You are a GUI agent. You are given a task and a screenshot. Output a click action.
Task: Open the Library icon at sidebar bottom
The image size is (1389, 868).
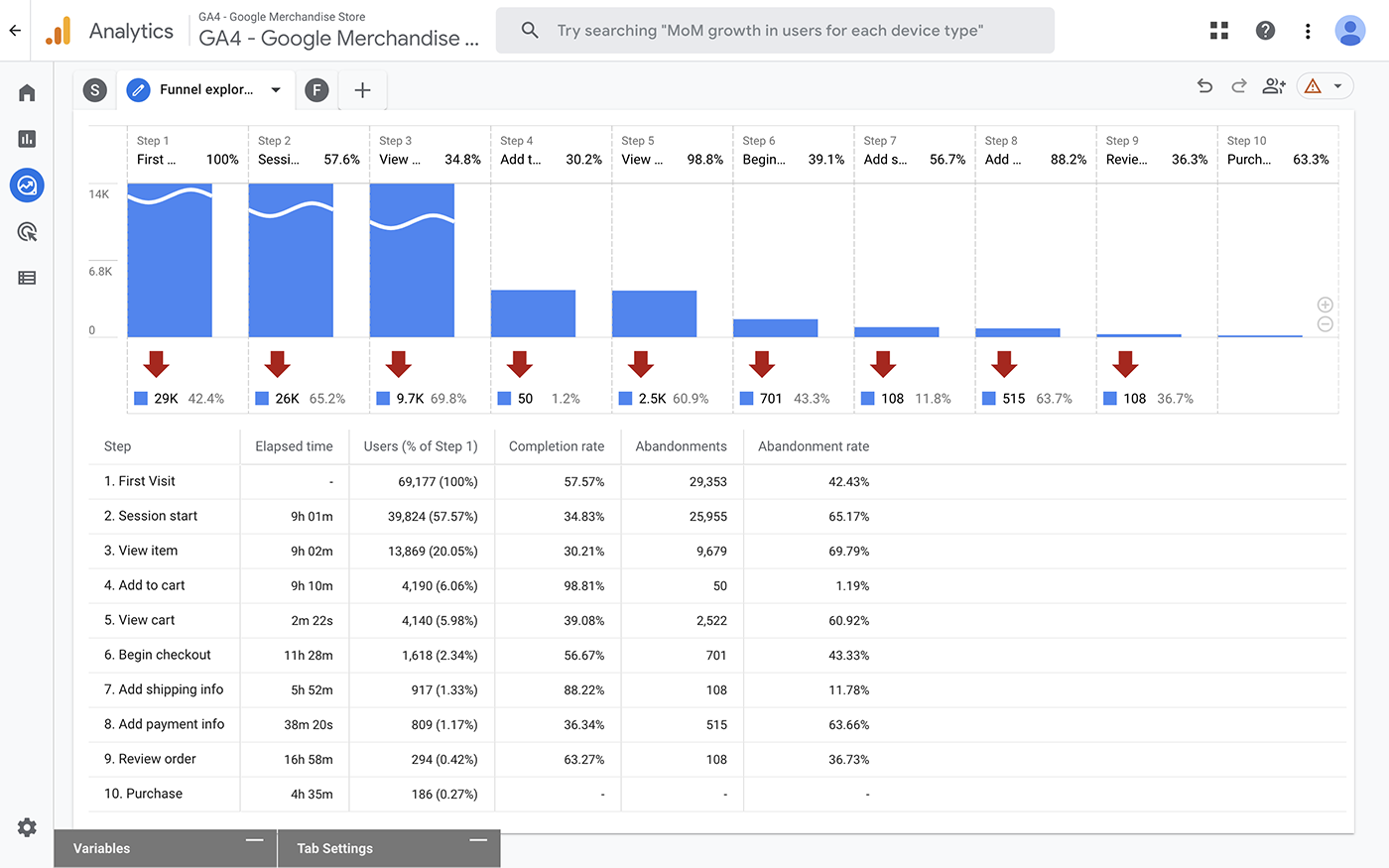27,277
